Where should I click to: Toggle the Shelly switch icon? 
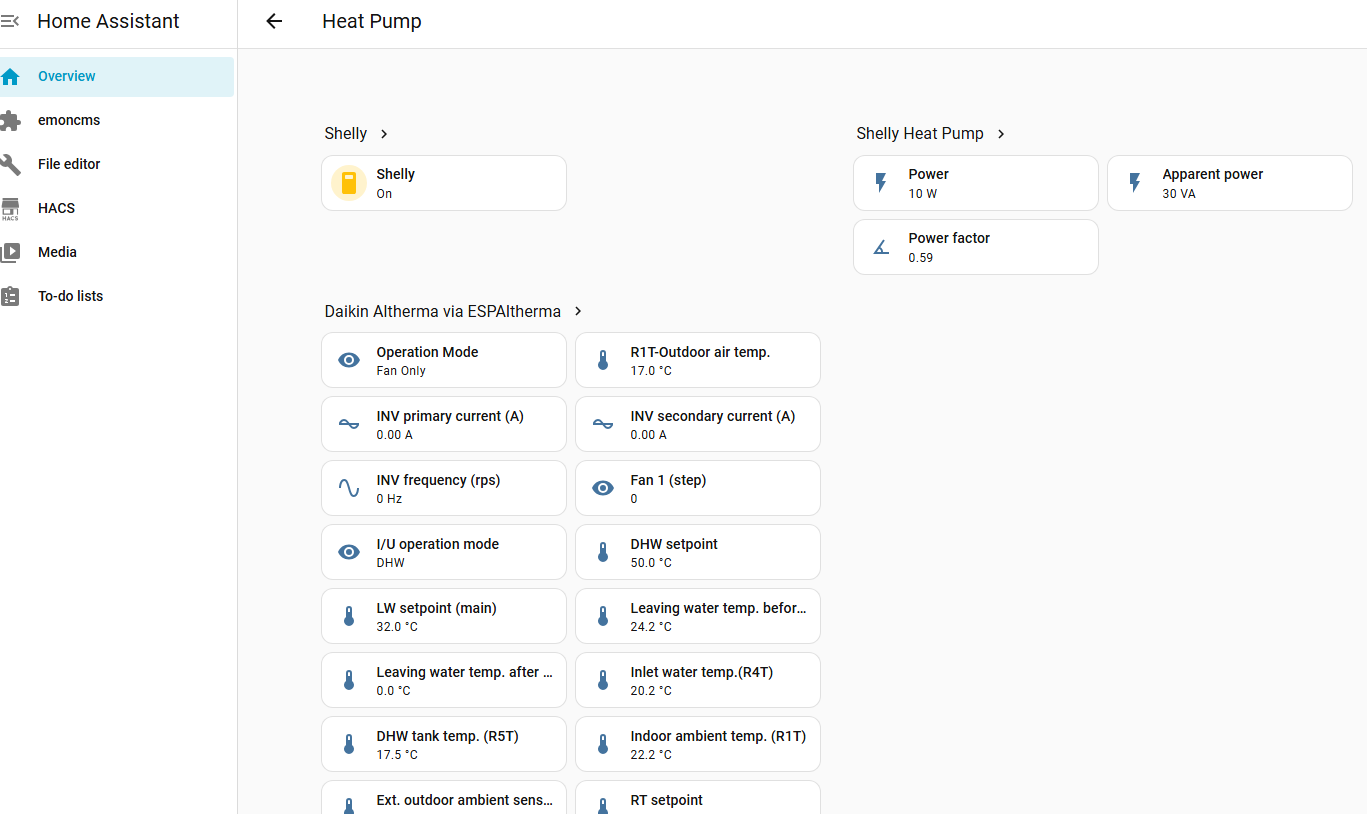[349, 183]
